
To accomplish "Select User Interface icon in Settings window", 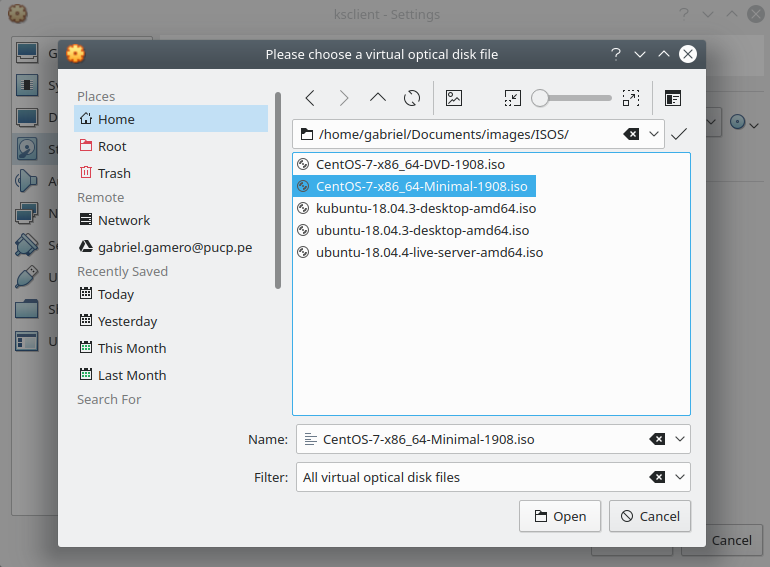I will (27, 341).
